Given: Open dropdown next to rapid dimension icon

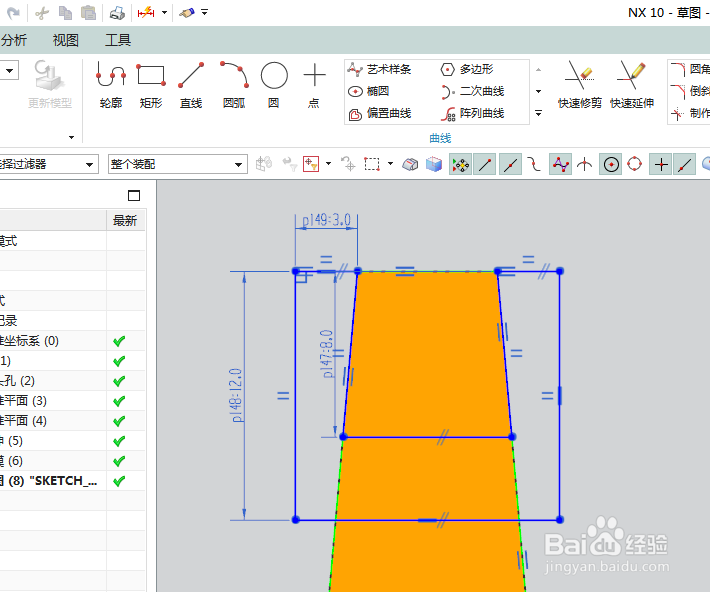Looking at the screenshot, I should pos(164,13).
